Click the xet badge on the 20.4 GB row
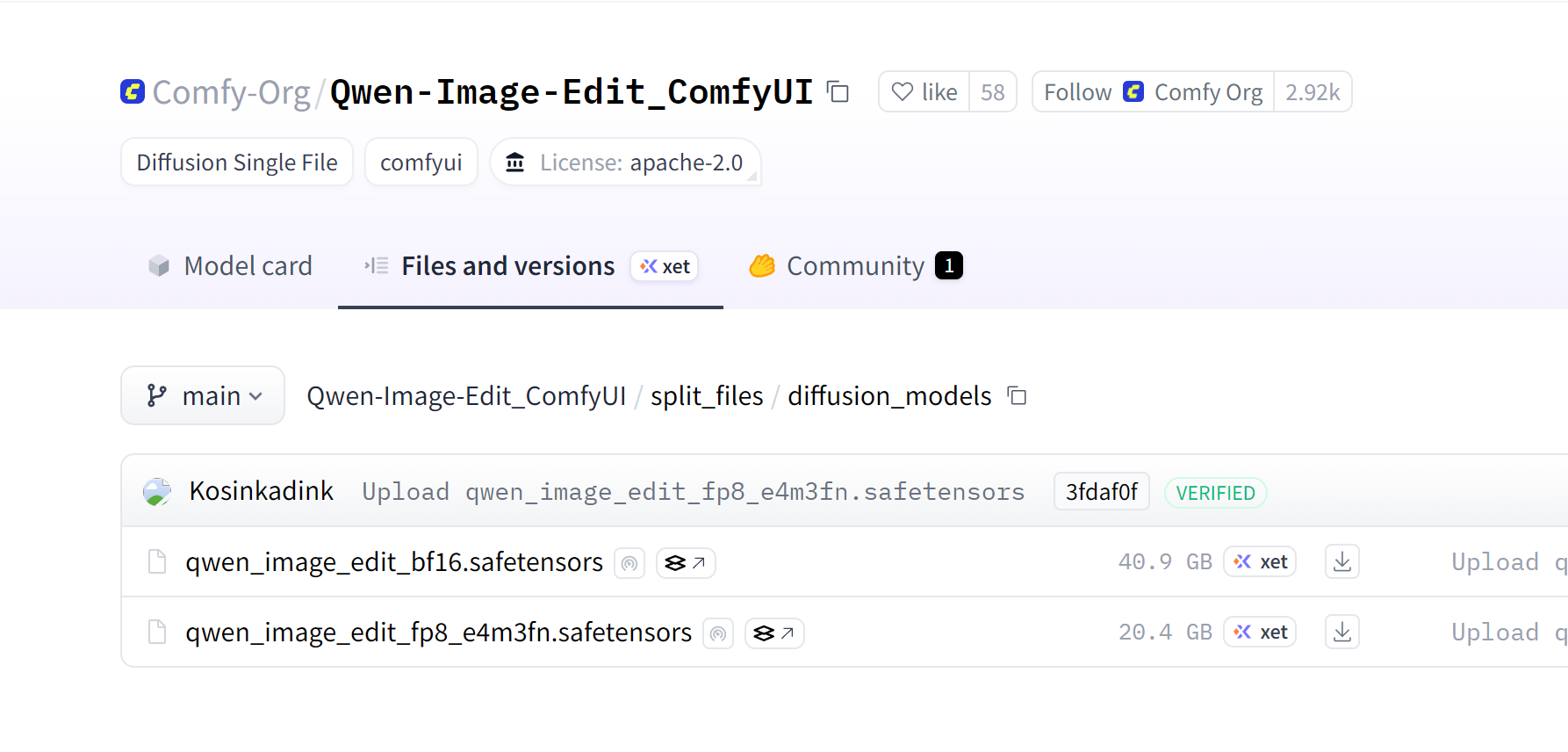The height and width of the screenshot is (752, 1568). click(x=1260, y=633)
